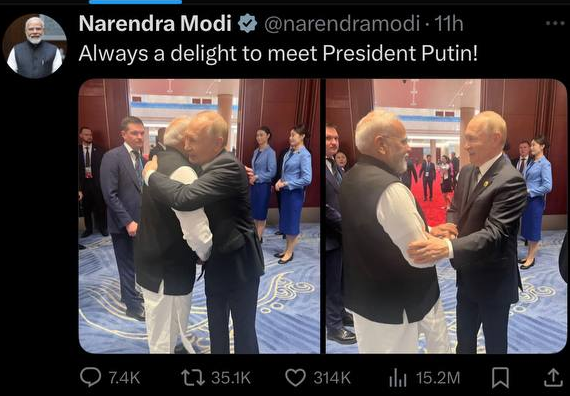Click the blue verified badge

[x=248, y=24]
